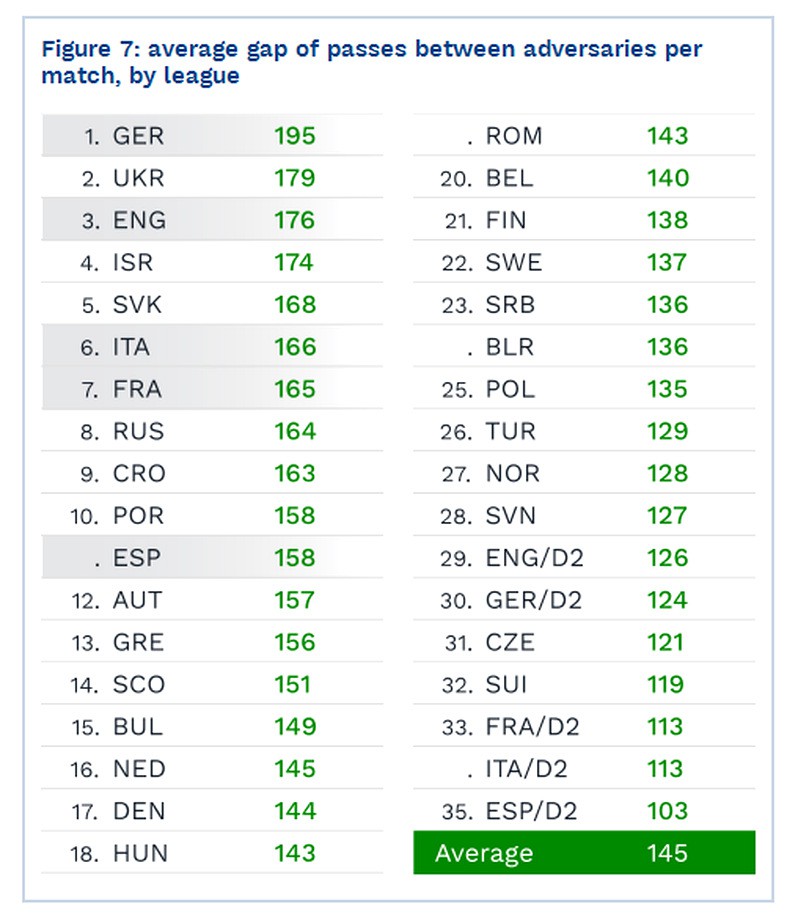
Task: Click the POR league label
Action: (x=139, y=516)
